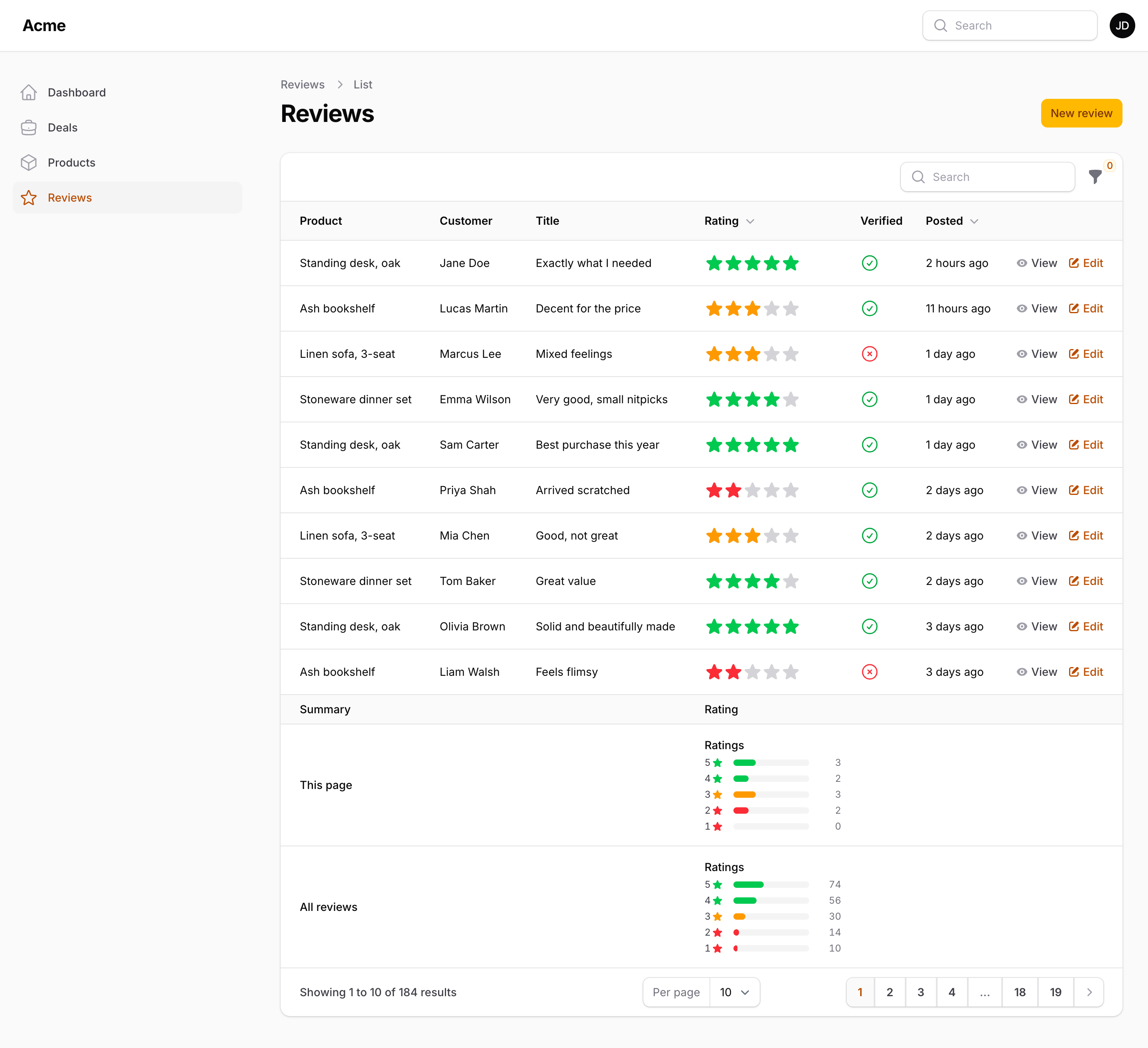This screenshot has width=1148, height=1048.
Task: Click the edit pencil icon for Tom Baker
Action: click(x=1074, y=581)
